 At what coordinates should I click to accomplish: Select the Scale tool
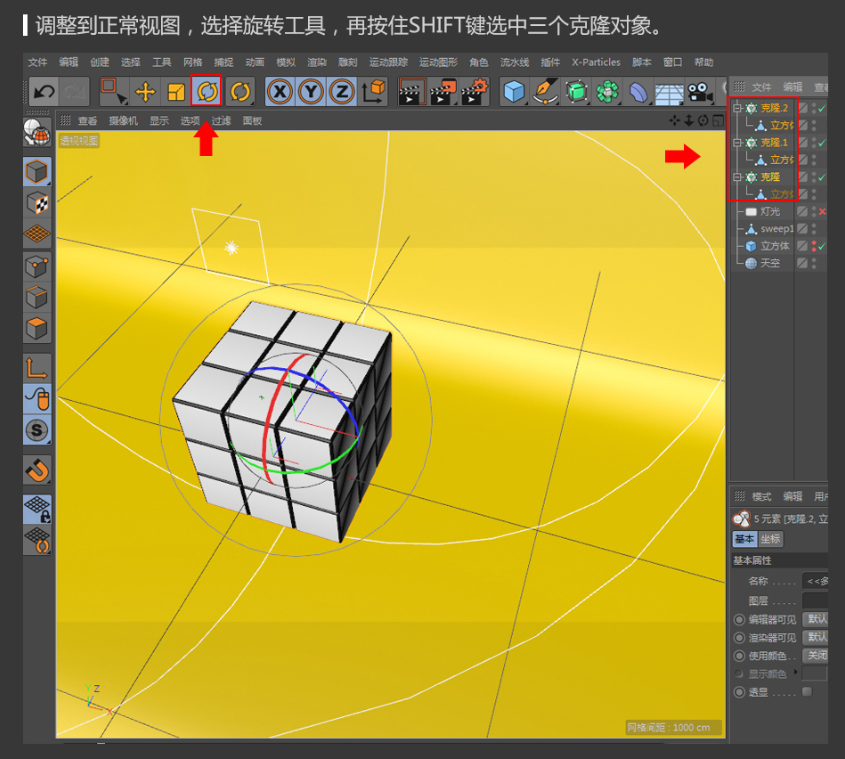[175, 92]
